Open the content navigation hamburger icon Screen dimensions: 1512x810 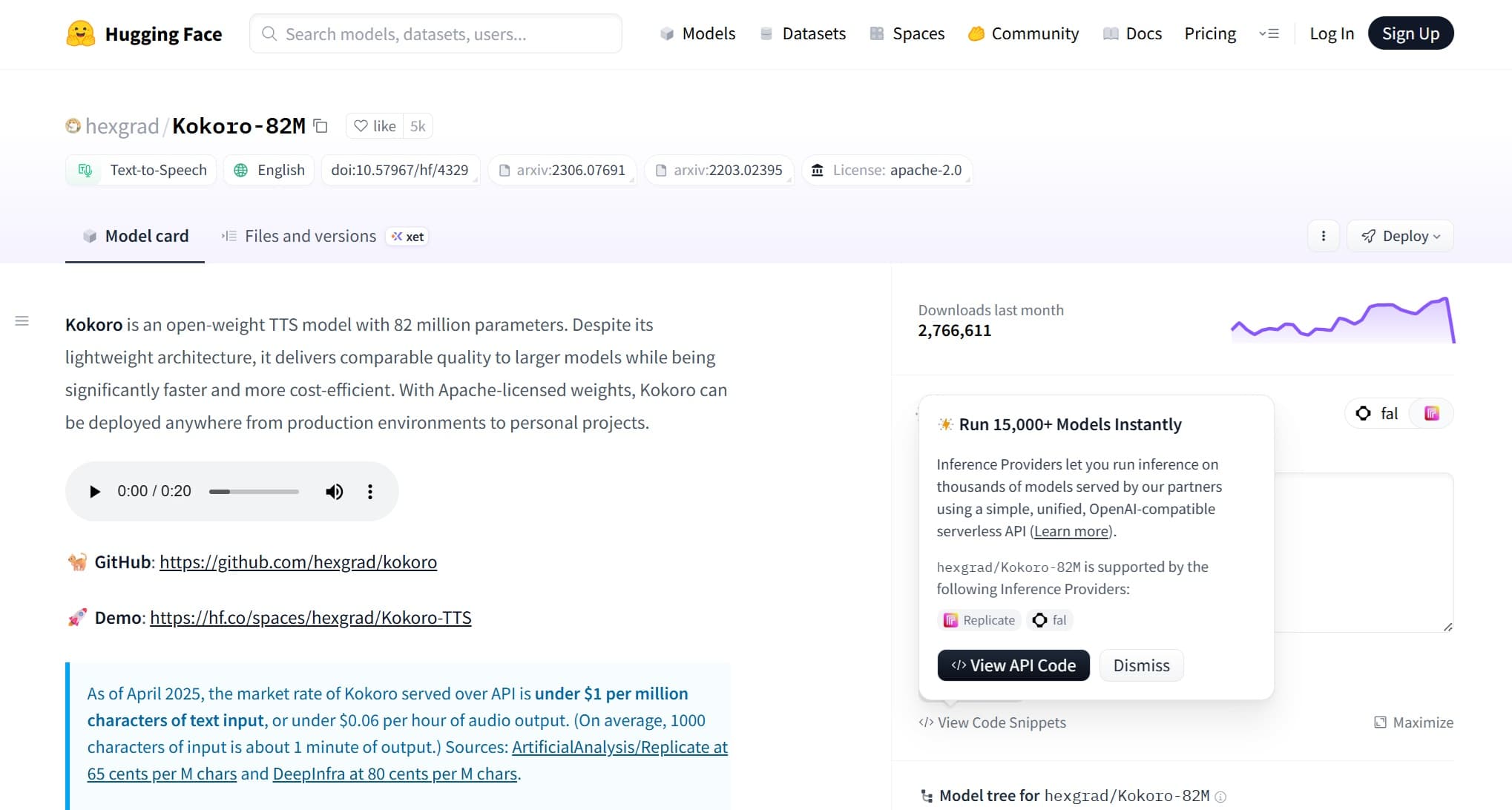coord(22,321)
